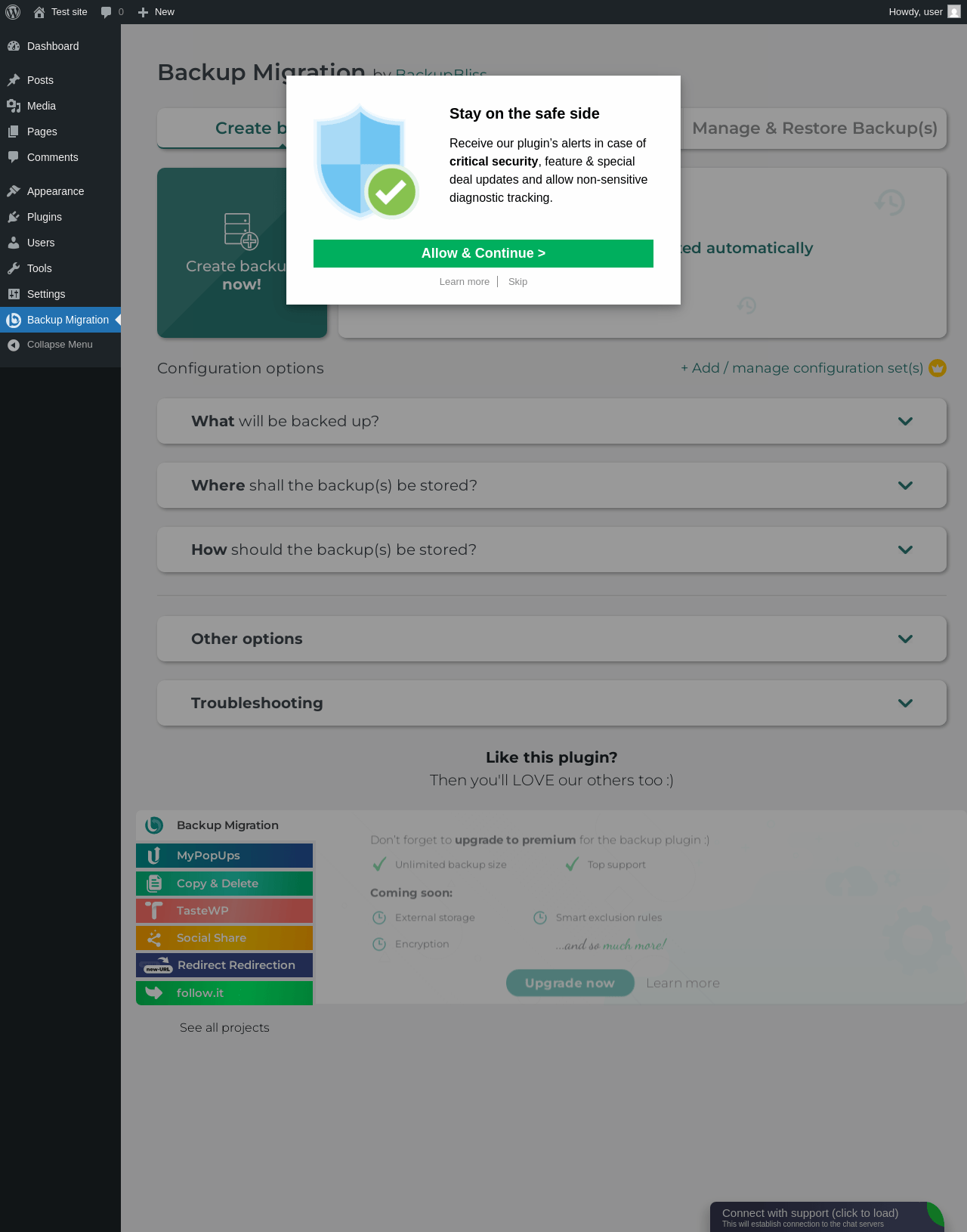Open Add / manage configuration set(s) link
The height and width of the screenshot is (1232, 967).
pyautogui.click(x=802, y=368)
